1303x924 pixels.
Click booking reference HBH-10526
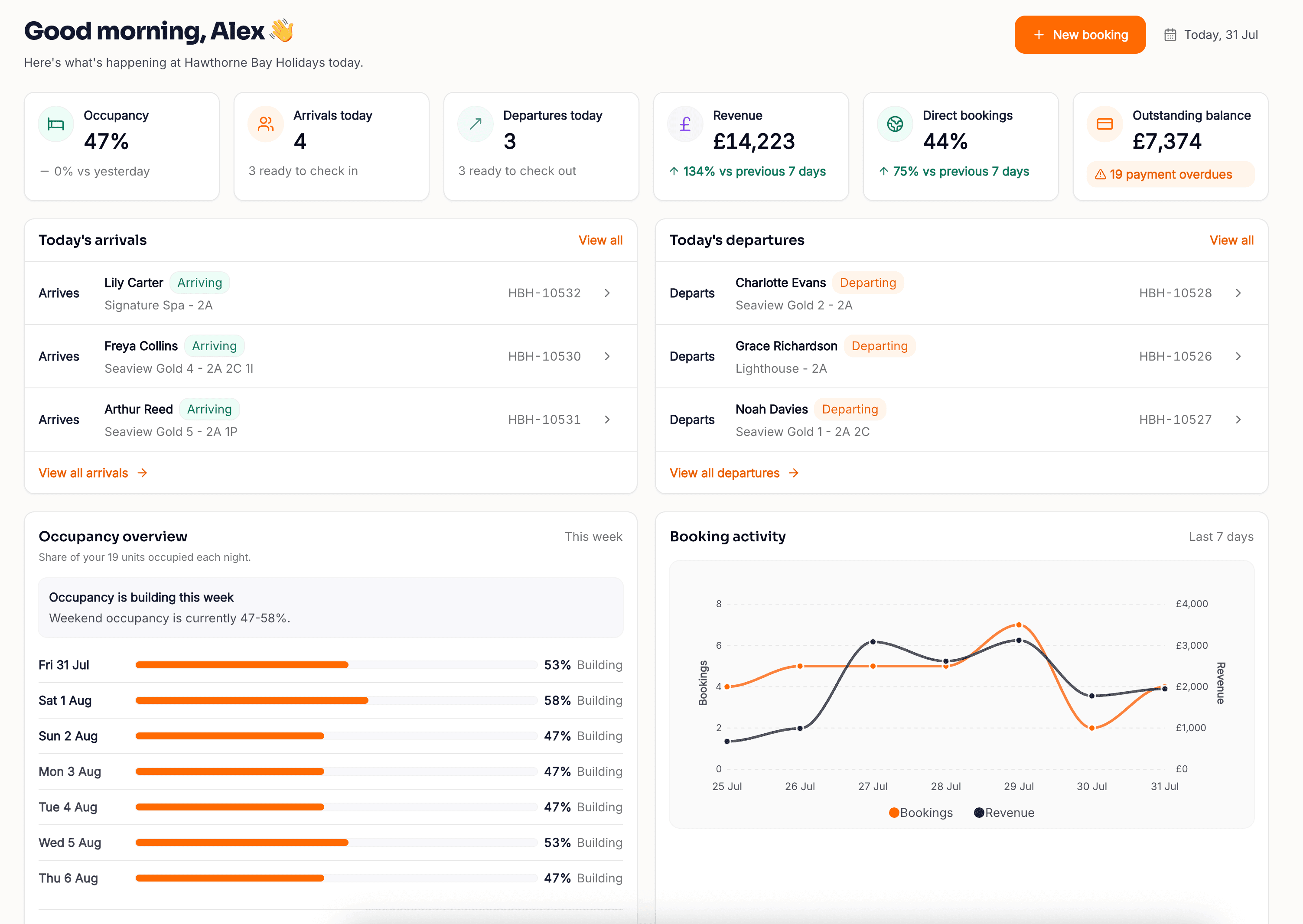coord(1176,356)
